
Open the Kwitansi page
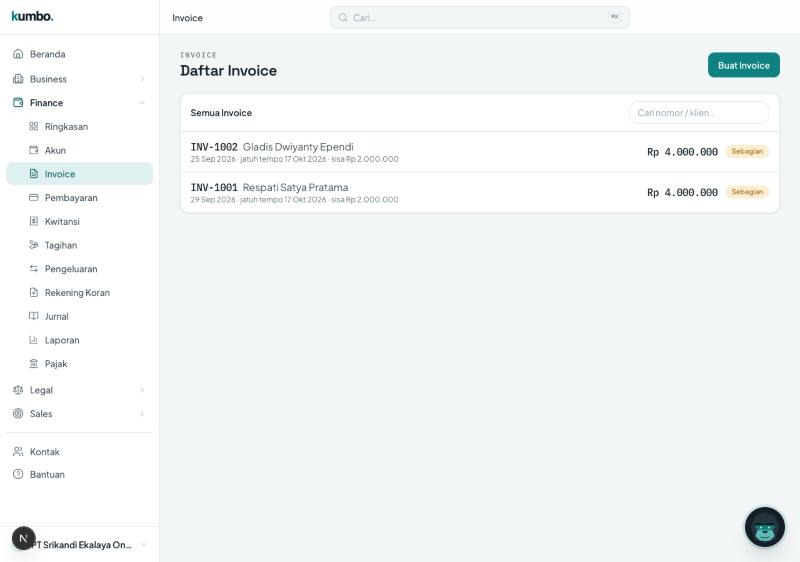point(80,221)
